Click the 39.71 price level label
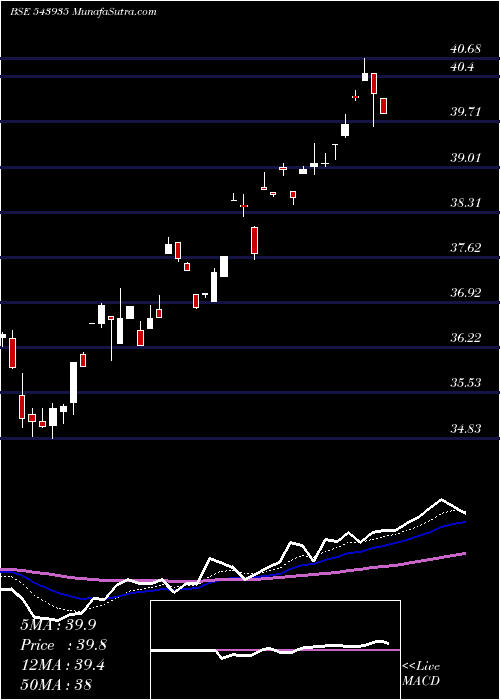The image size is (500, 700). click(465, 112)
